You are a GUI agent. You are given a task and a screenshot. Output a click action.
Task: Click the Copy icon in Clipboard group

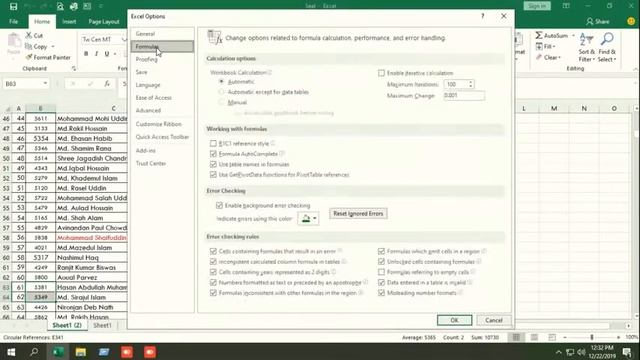click(x=29, y=47)
